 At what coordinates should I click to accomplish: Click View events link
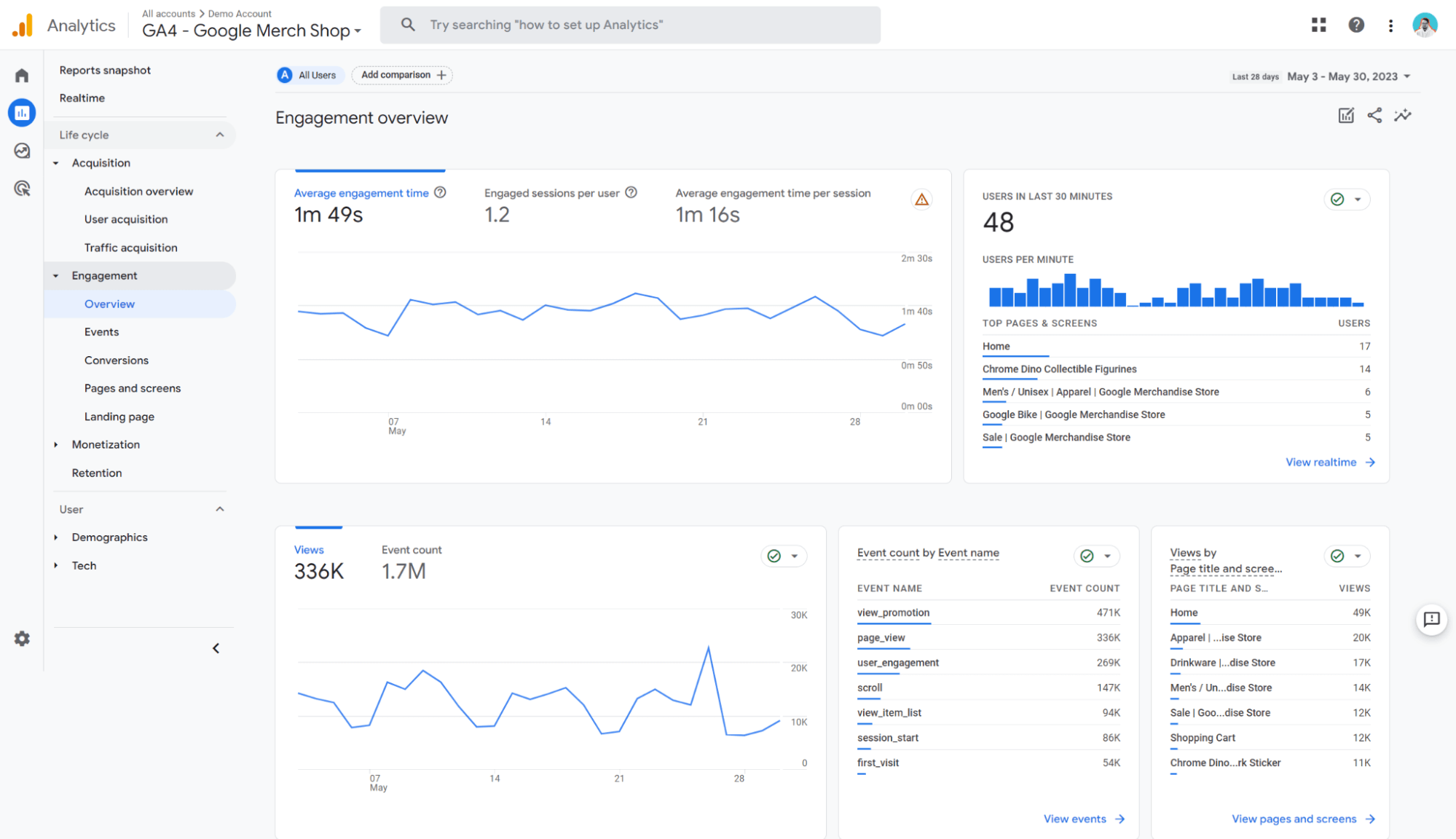1075,818
